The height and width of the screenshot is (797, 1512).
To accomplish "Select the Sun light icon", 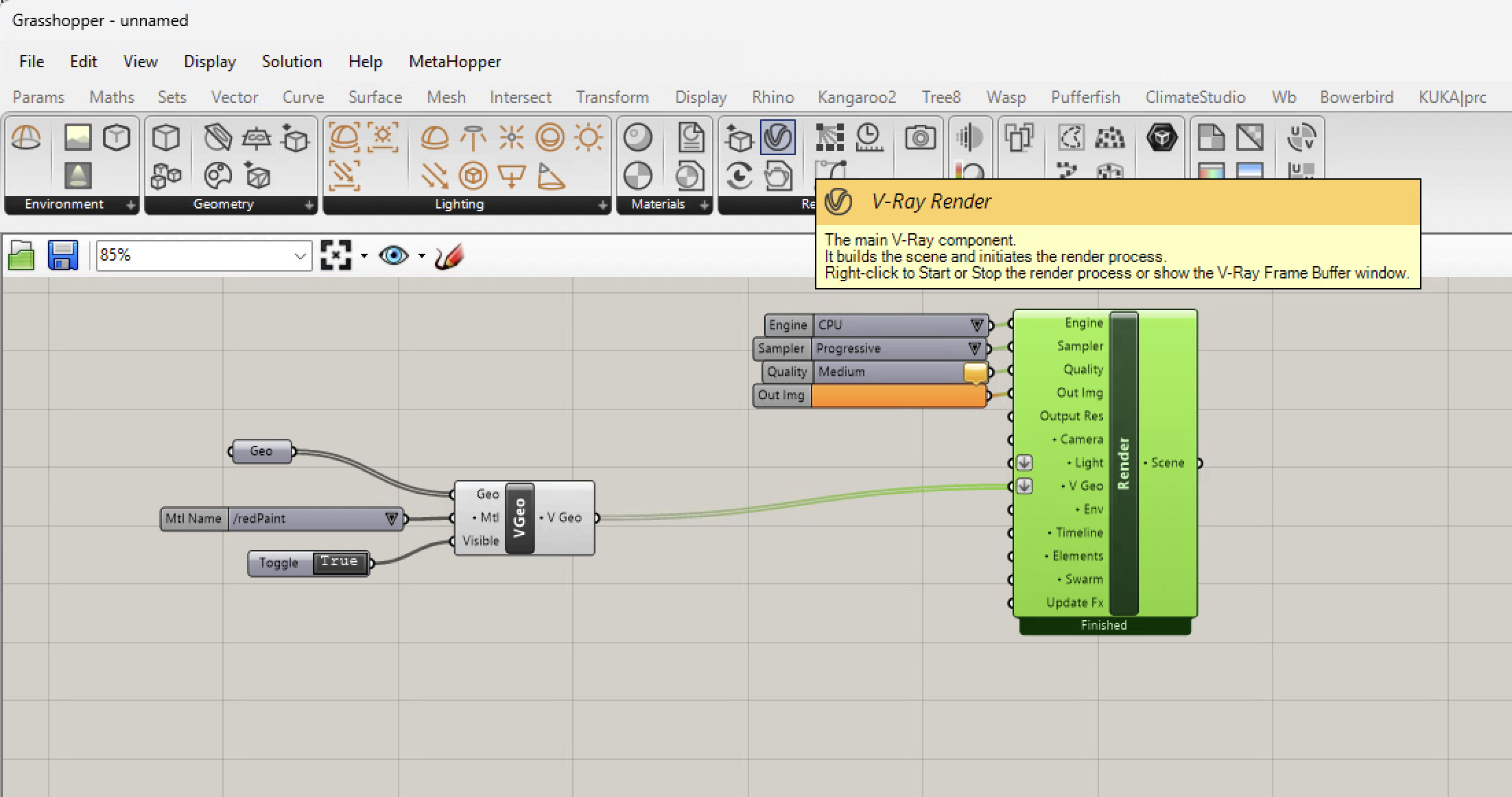I will [x=588, y=138].
